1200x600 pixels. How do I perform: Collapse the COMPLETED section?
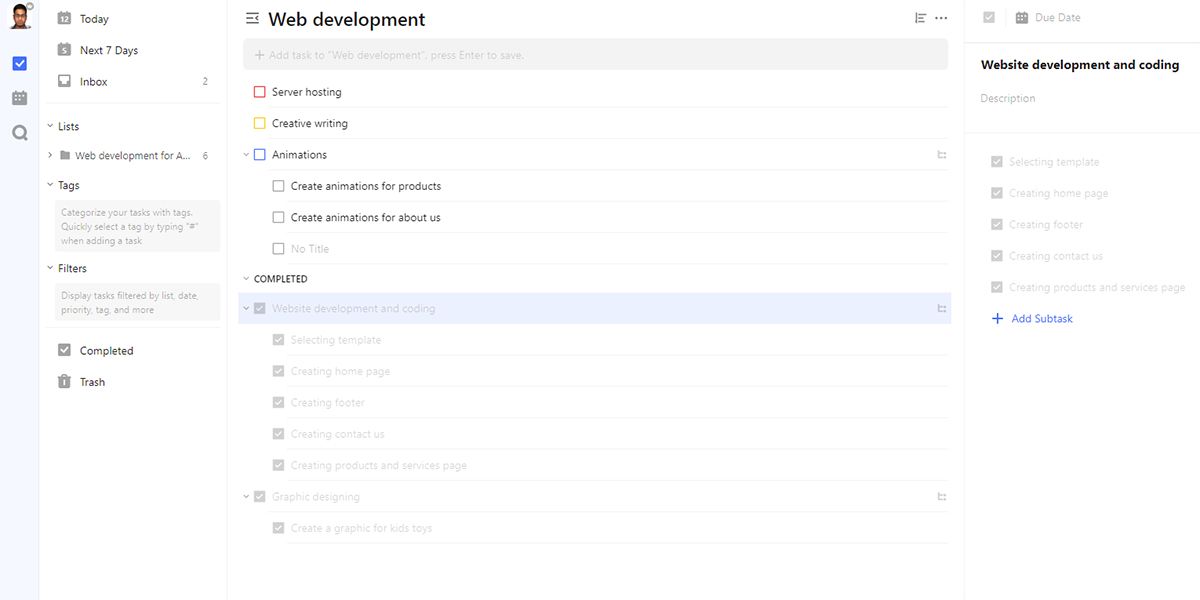tap(246, 279)
